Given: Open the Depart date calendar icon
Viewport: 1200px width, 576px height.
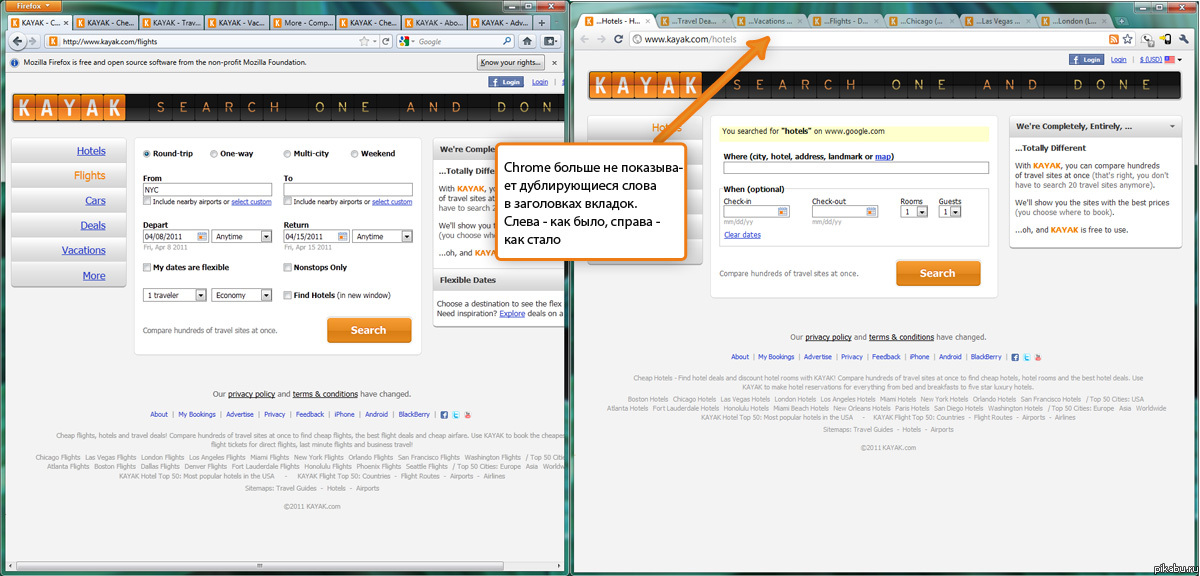Looking at the screenshot, I should point(202,237).
